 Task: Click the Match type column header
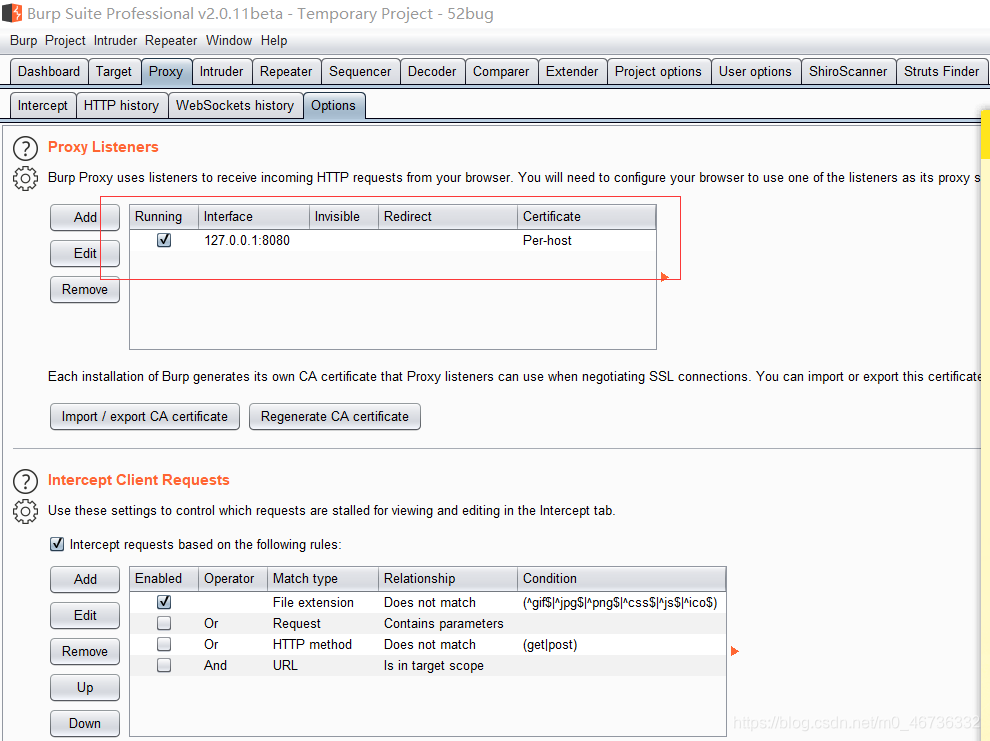[323, 578]
